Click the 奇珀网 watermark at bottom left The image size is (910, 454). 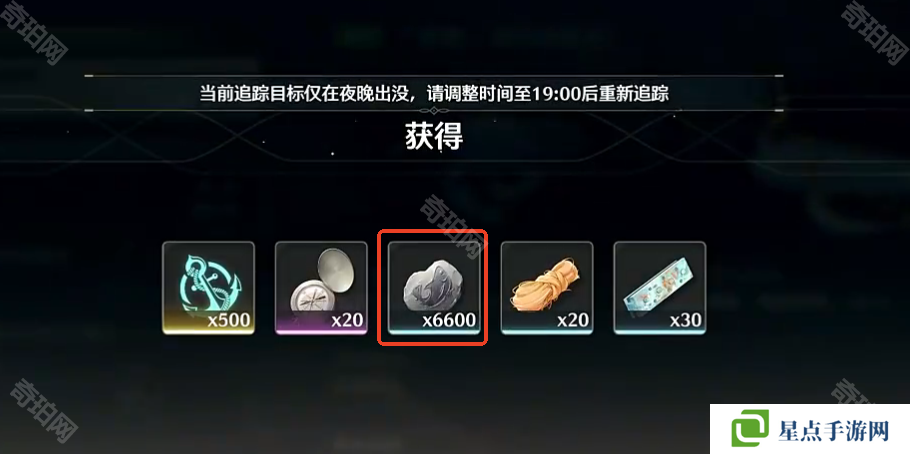click(x=44, y=411)
